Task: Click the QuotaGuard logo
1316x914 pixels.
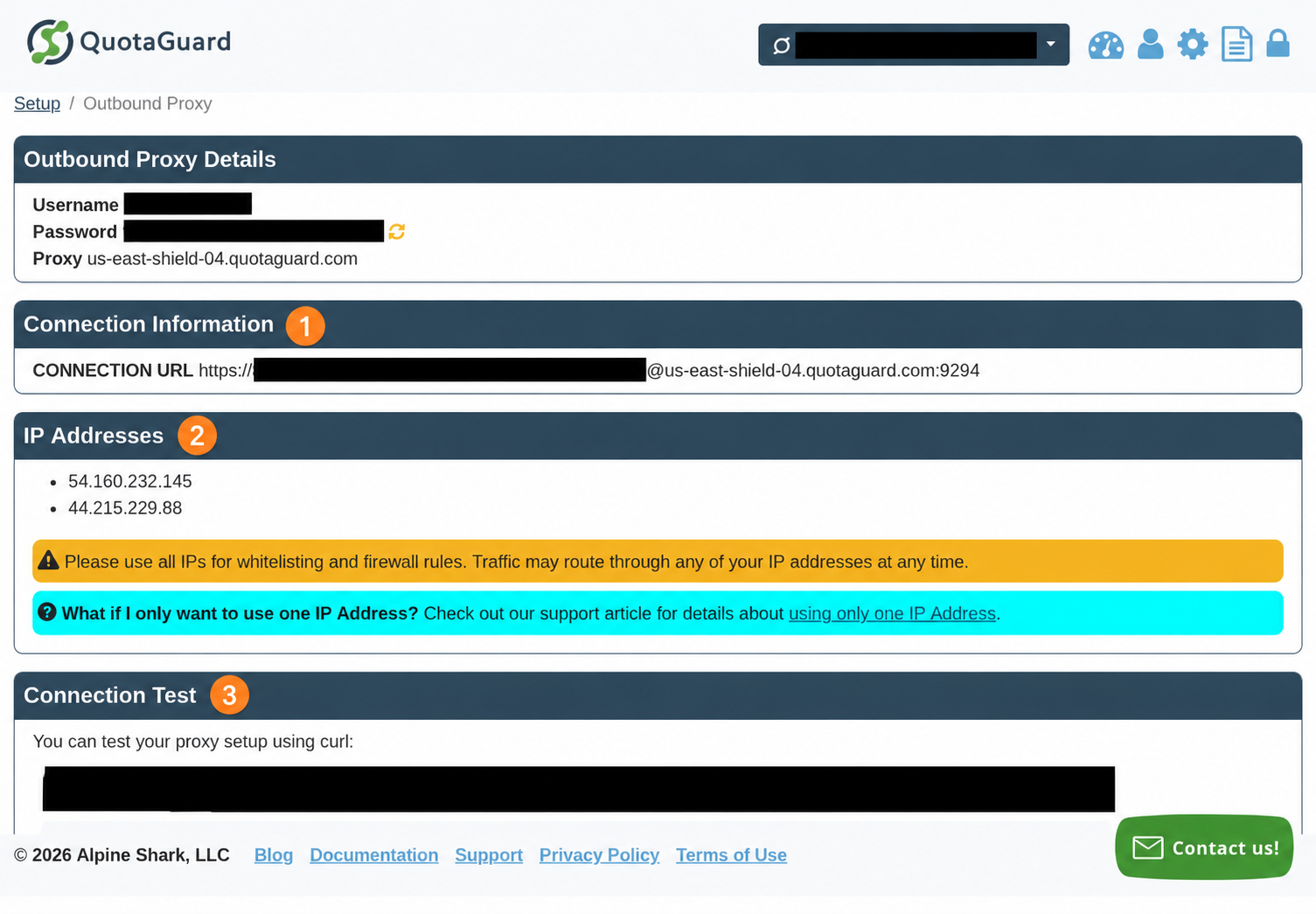Action: coord(129,41)
